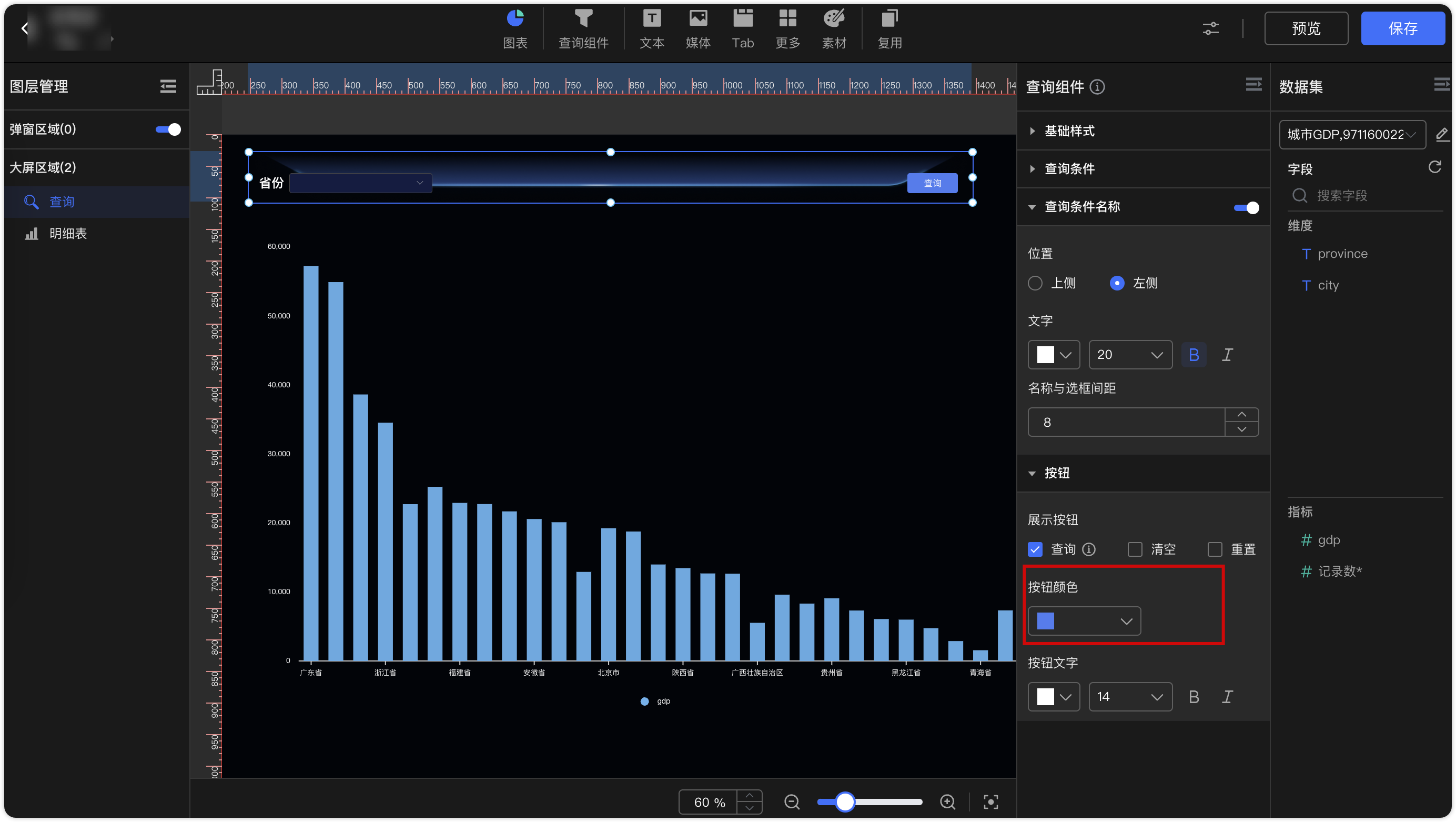Viewport: 1456px width, 822px height.
Task: Toggle 查询条件名称 switch off
Action: coord(1246,207)
